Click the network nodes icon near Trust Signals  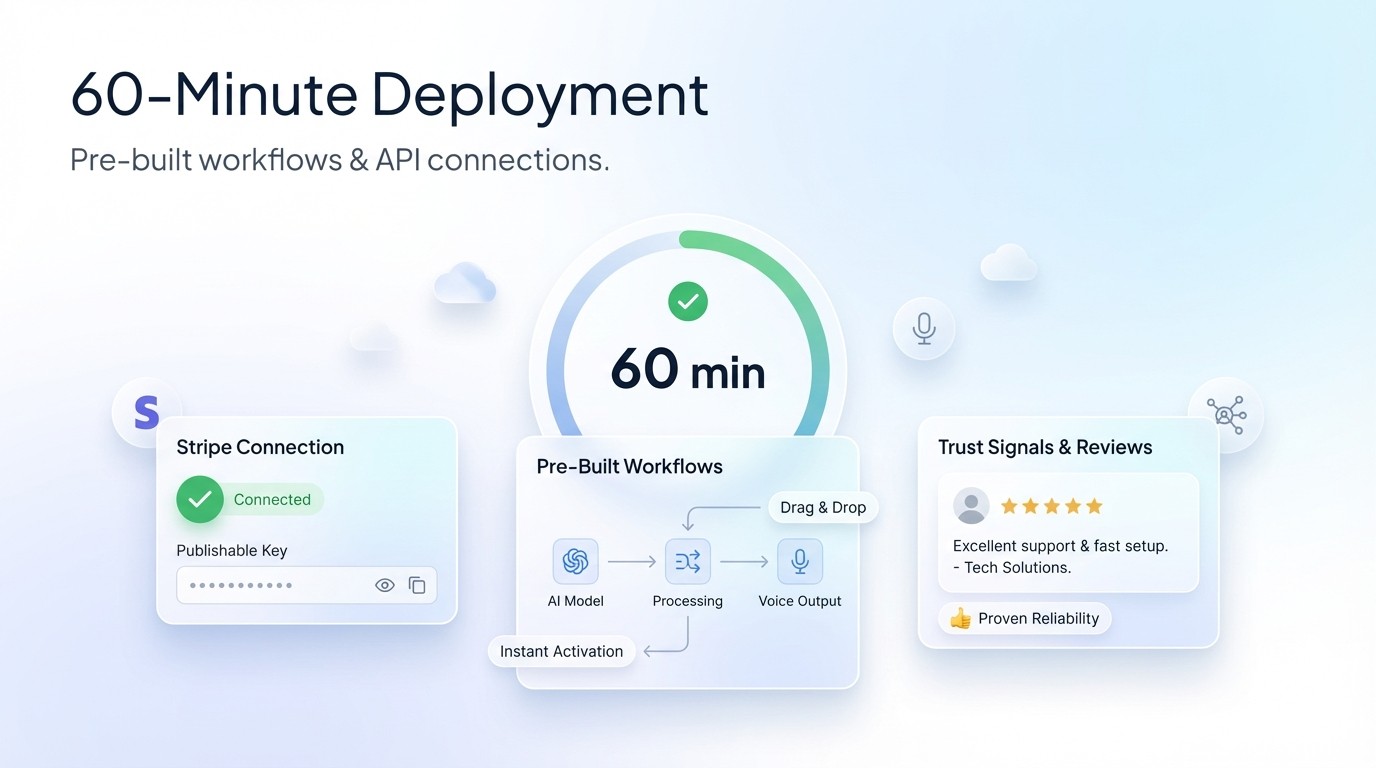point(1227,413)
